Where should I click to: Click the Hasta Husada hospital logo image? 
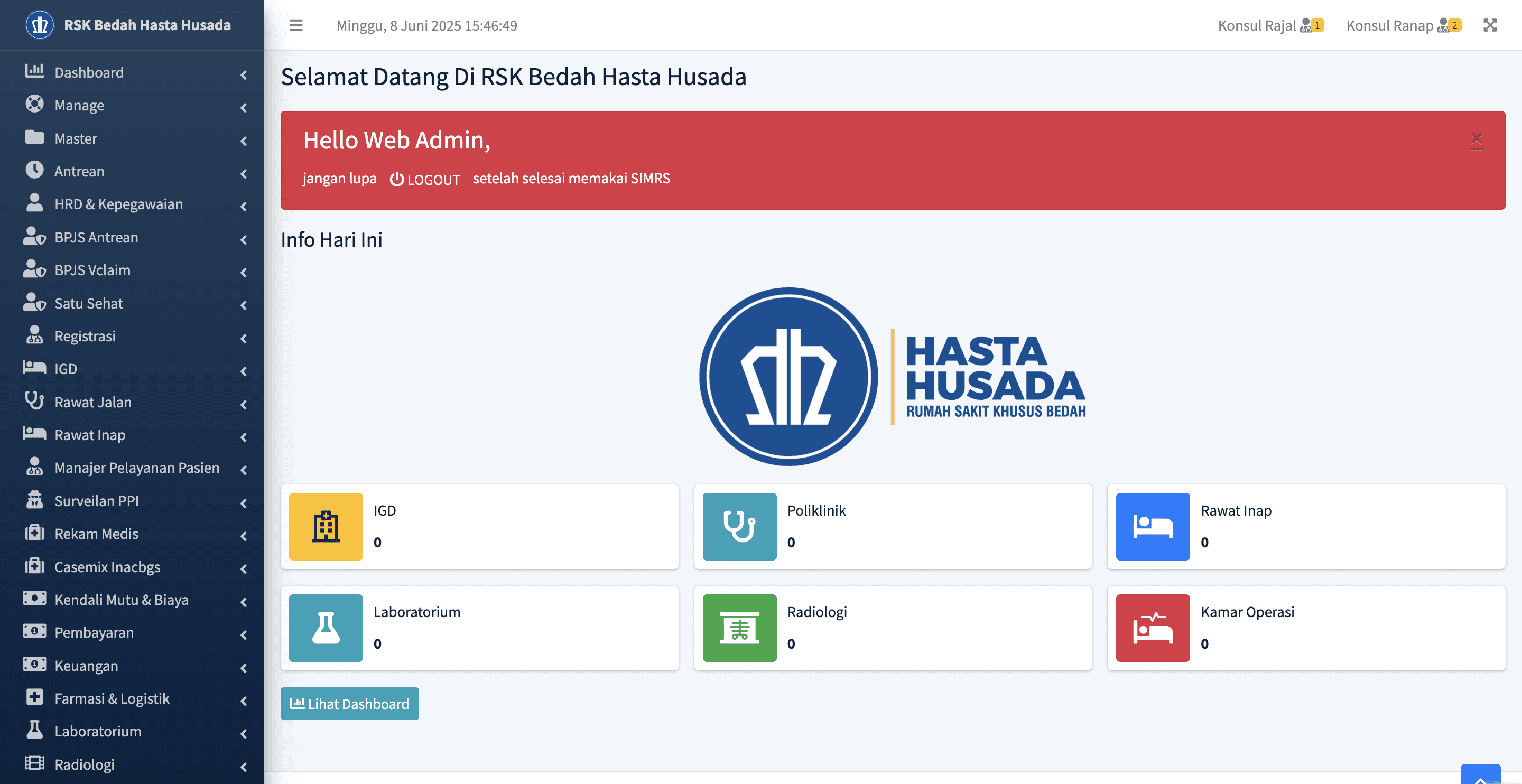click(x=892, y=376)
